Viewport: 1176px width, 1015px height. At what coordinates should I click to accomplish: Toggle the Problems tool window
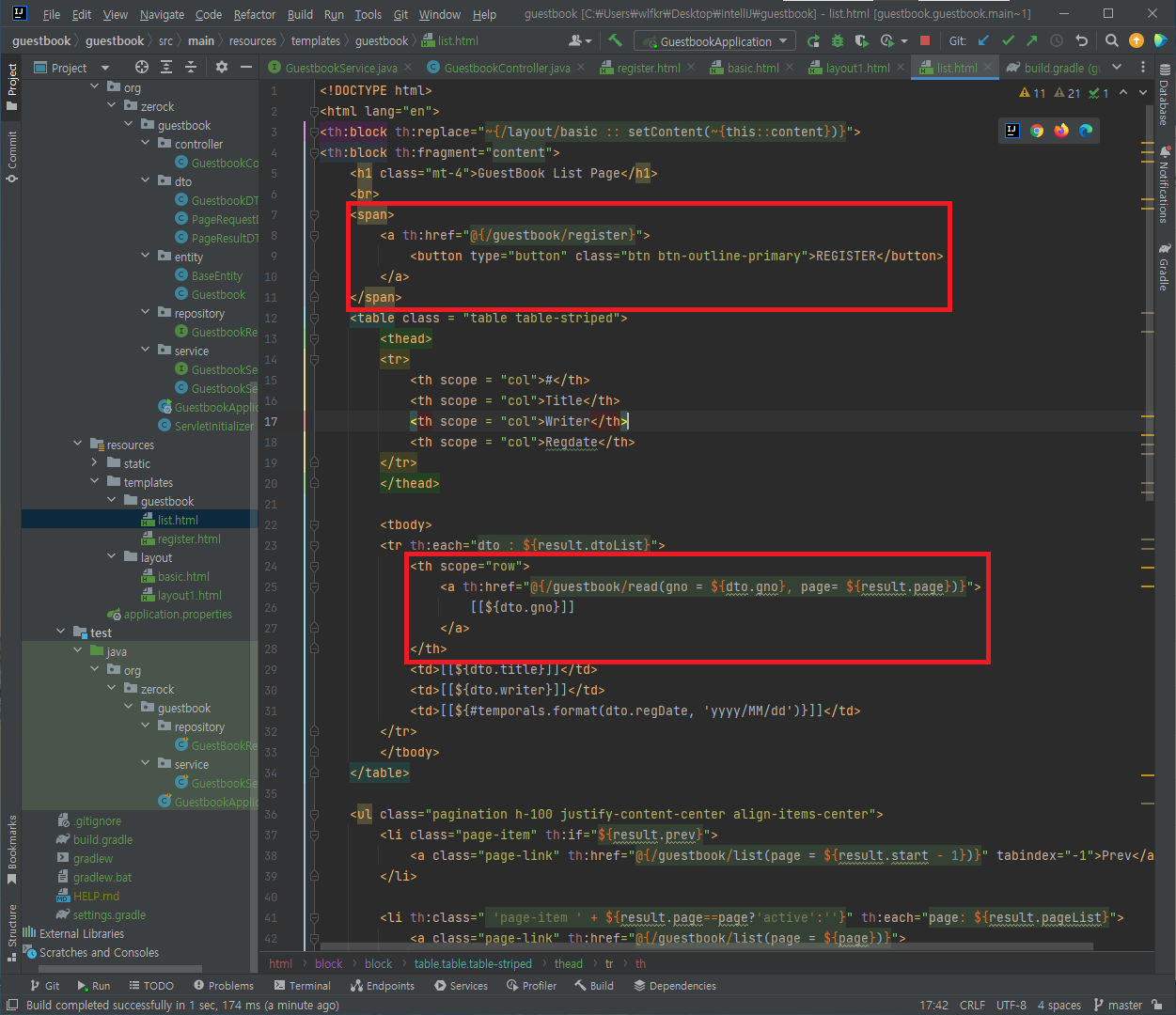click(x=224, y=986)
